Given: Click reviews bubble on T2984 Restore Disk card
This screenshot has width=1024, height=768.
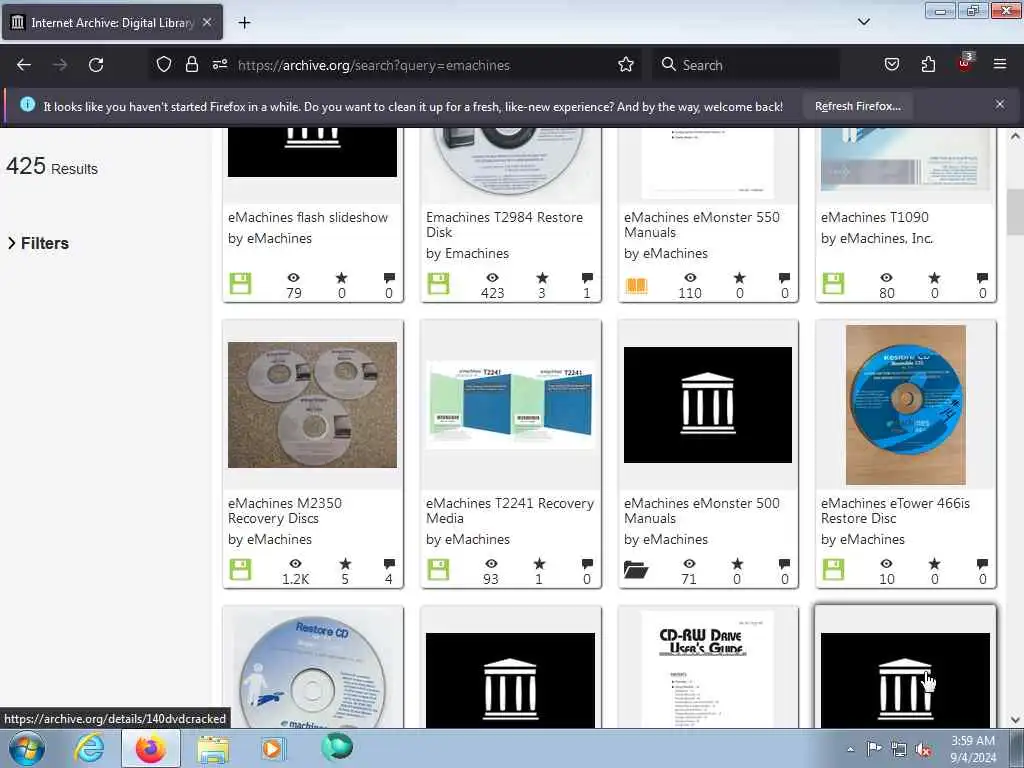Looking at the screenshot, I should (x=587, y=278).
